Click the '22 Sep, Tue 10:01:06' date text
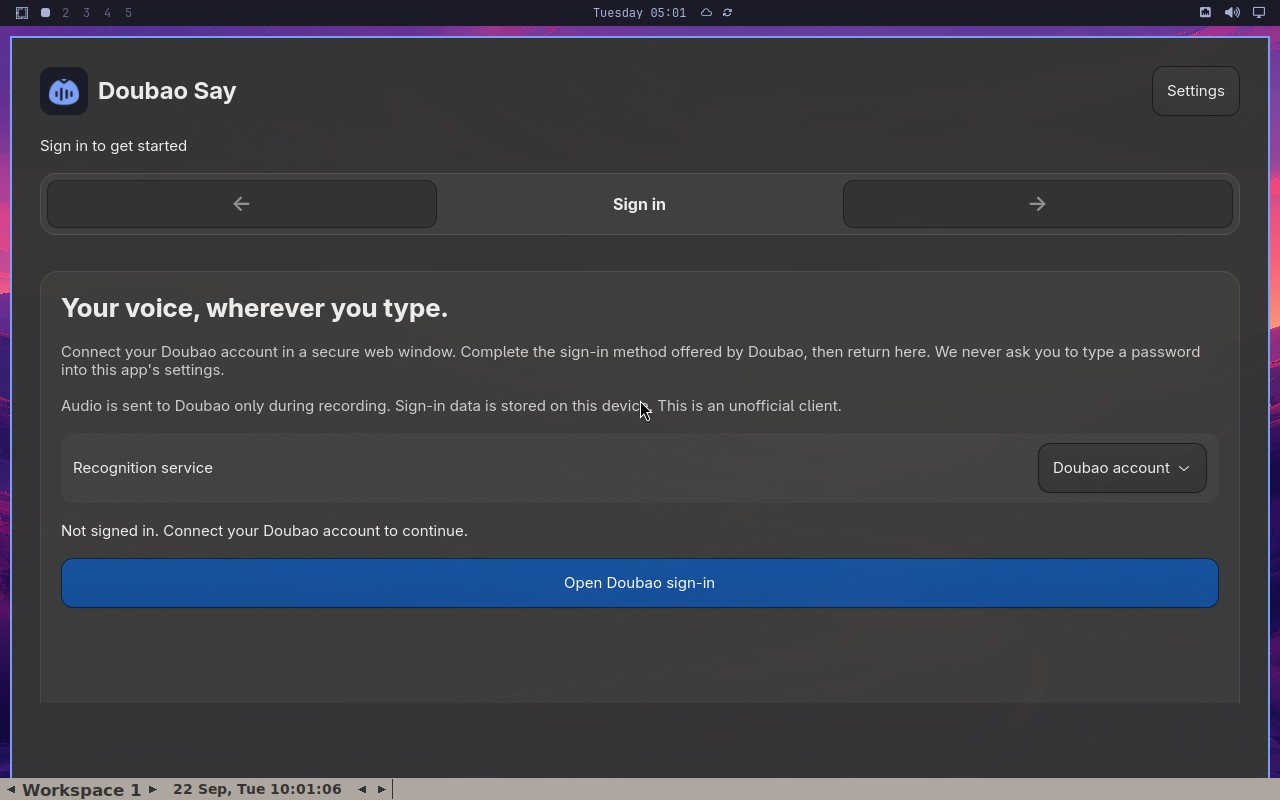The width and height of the screenshot is (1280, 800). coord(257,789)
